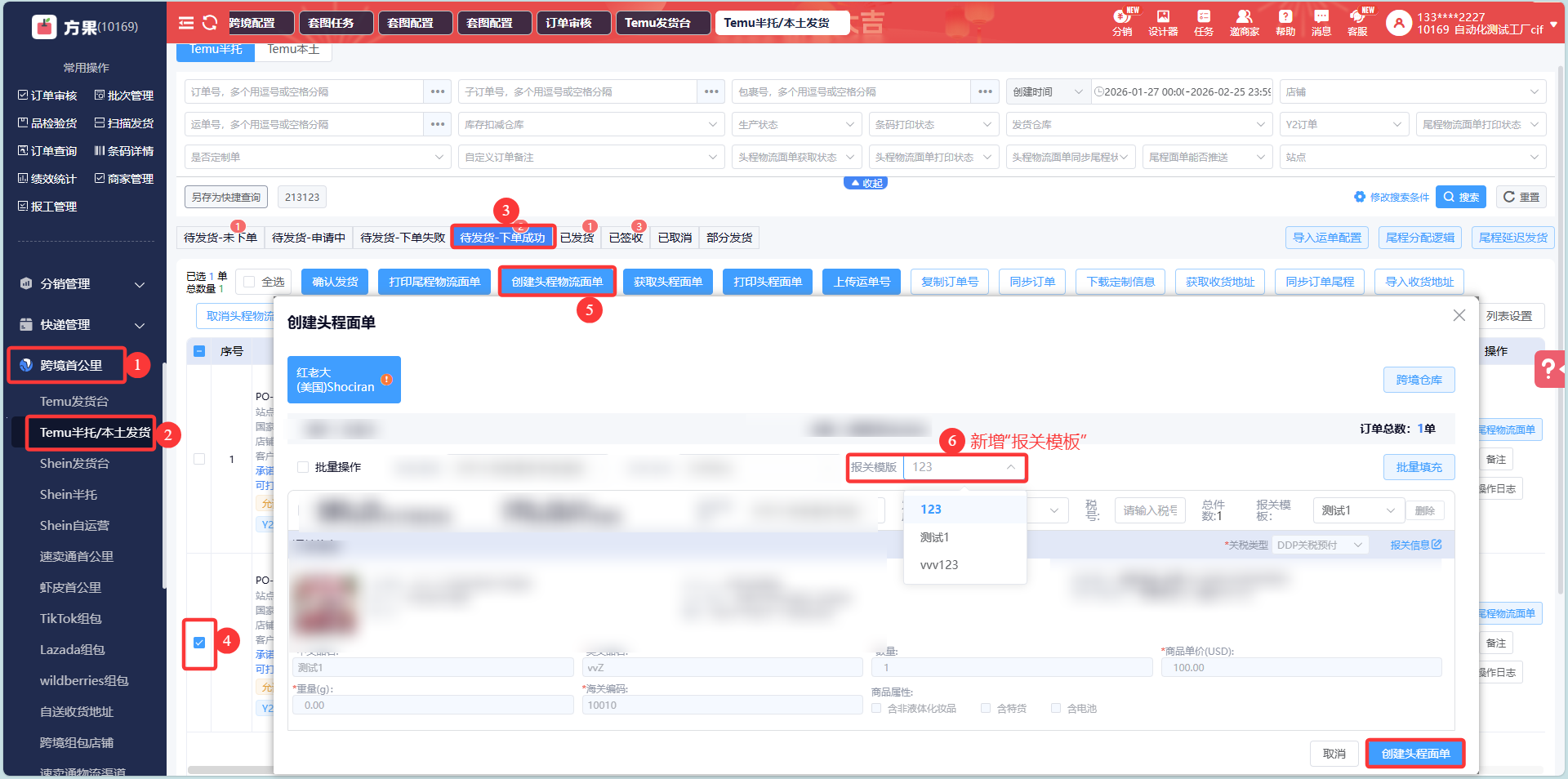Viewport: 1568px width, 779px height.
Task: Click the 搜索 search button
Action: (x=1461, y=197)
